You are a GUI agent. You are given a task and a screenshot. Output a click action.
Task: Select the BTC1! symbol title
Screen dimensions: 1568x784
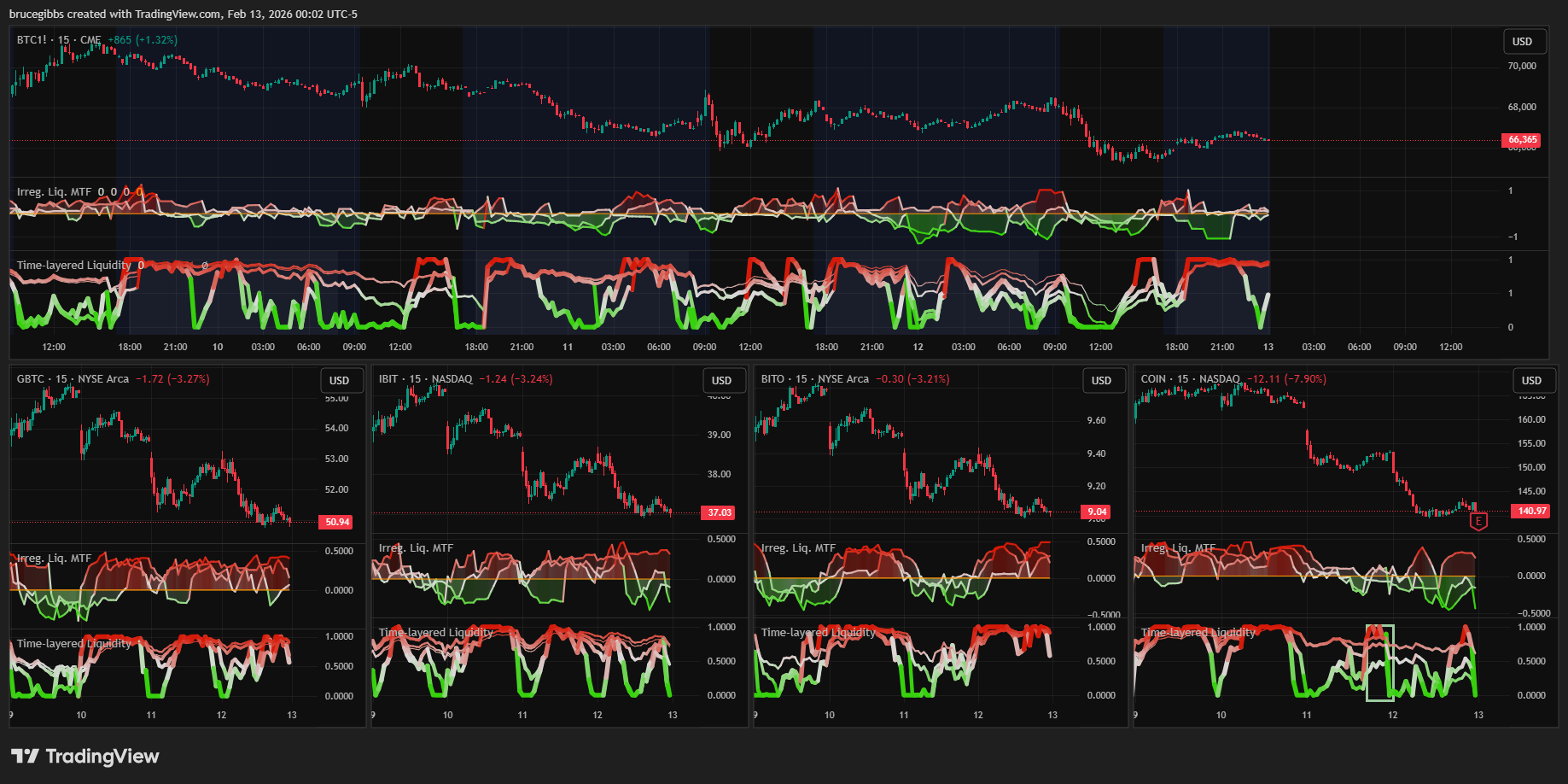(x=32, y=40)
